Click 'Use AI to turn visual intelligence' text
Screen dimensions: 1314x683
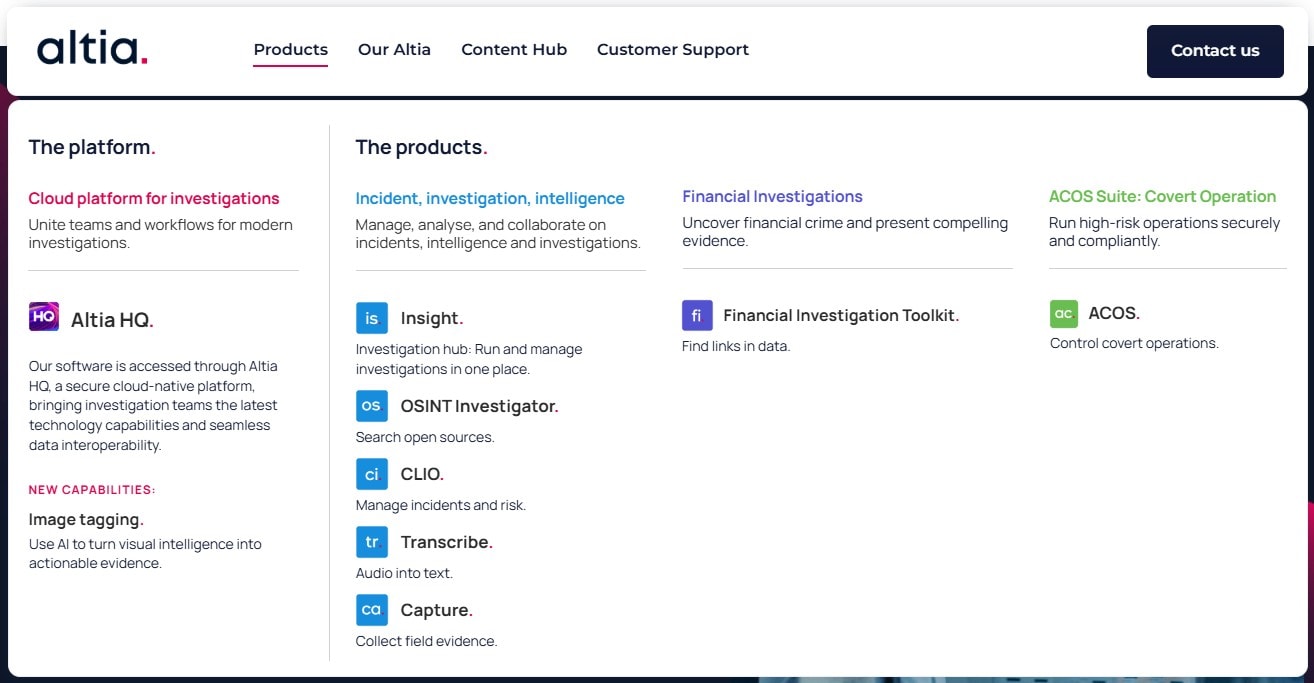(145, 553)
